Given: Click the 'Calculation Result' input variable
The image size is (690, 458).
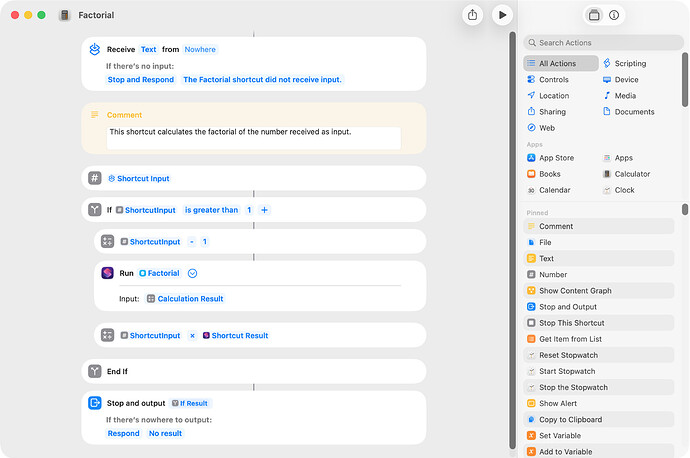Looking at the screenshot, I should [190, 299].
